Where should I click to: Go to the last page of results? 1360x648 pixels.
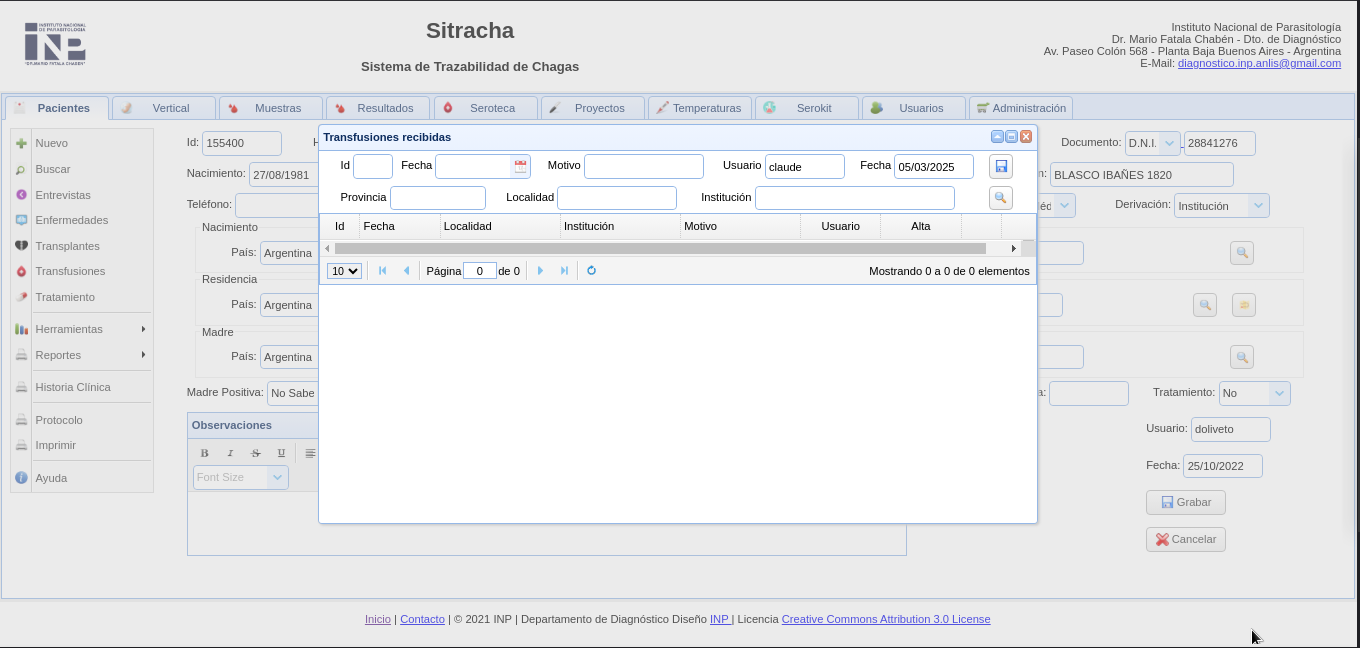564,271
